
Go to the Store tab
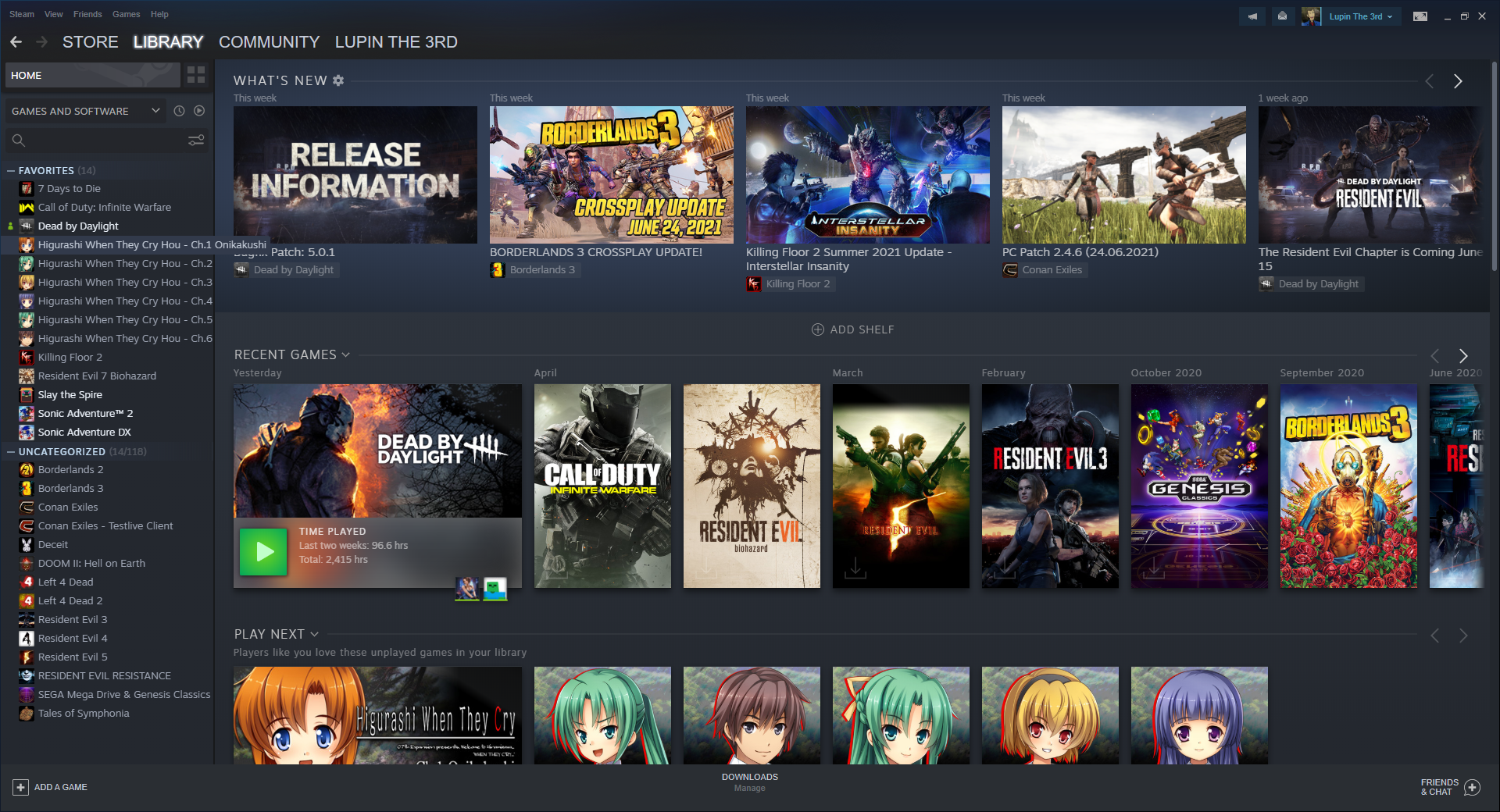pyautogui.click(x=91, y=42)
